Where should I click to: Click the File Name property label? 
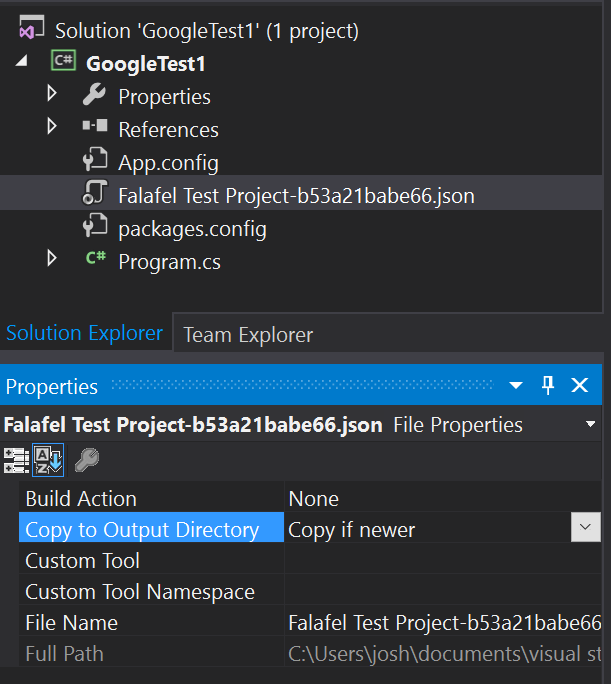72,623
